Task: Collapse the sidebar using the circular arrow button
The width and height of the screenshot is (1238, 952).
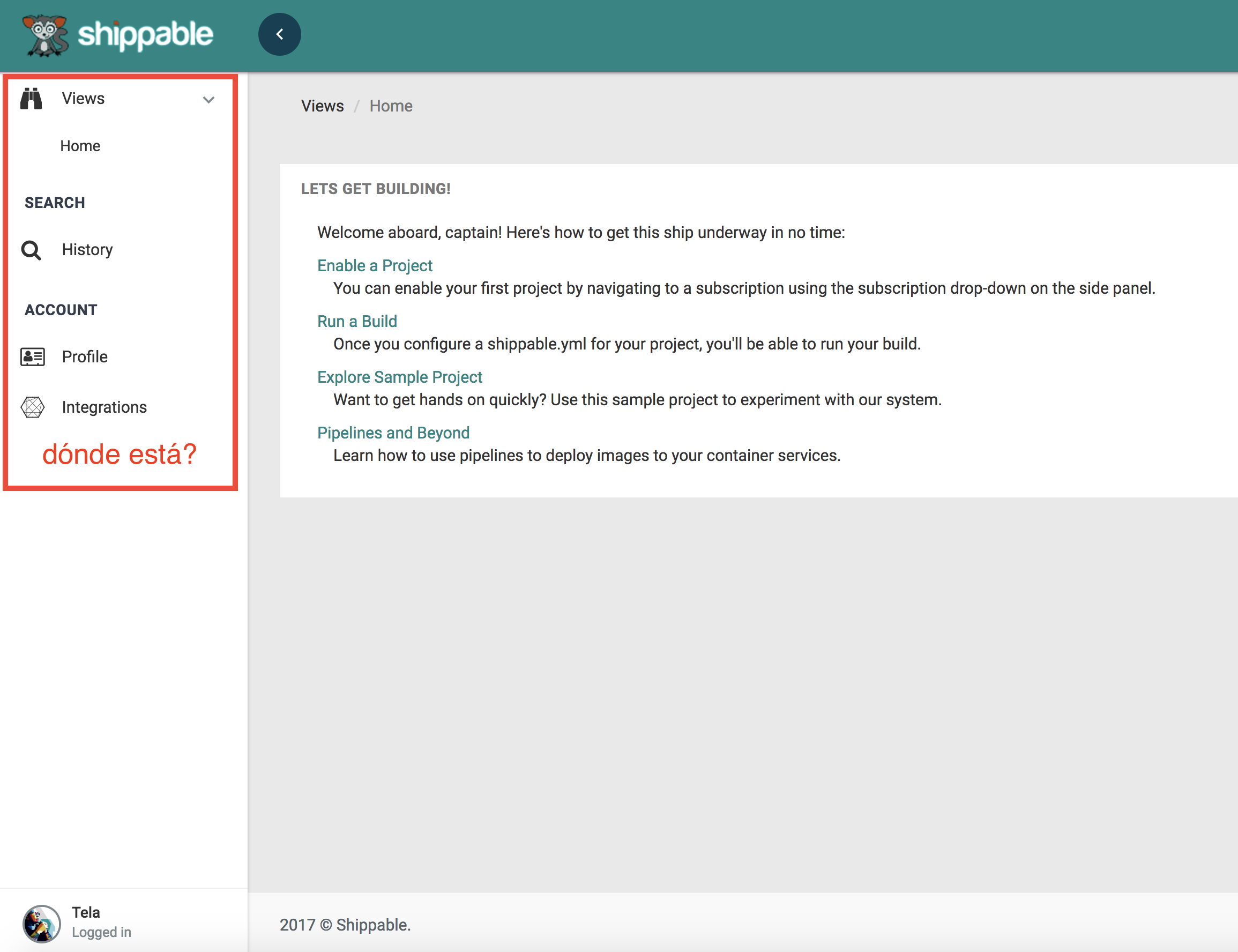Action: (280, 34)
